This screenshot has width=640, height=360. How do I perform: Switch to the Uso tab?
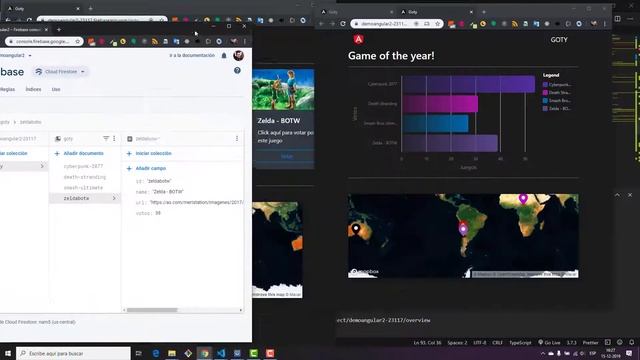tap(56, 89)
